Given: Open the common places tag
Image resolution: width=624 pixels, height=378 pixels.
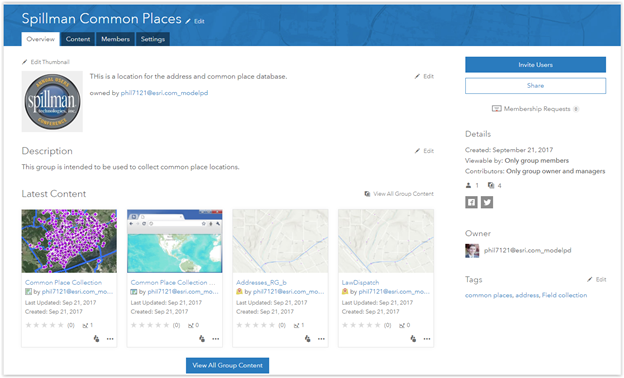Looking at the screenshot, I should (x=489, y=295).
